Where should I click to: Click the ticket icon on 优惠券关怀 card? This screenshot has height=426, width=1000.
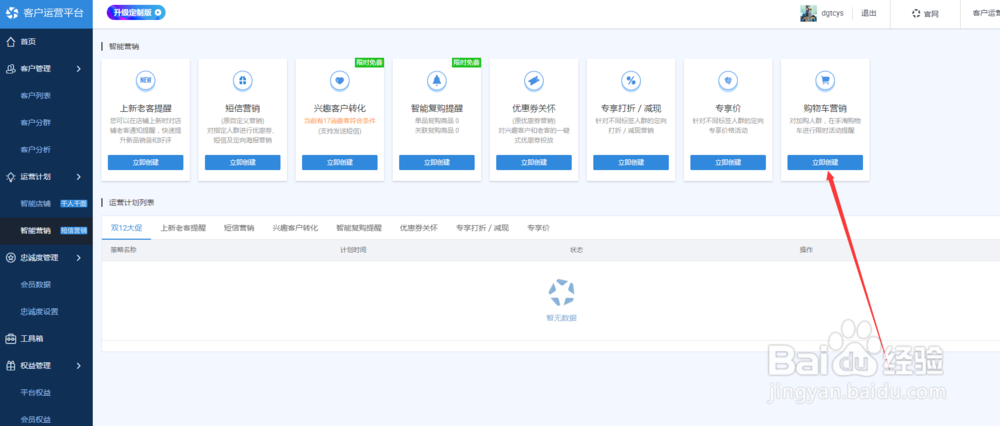534,80
